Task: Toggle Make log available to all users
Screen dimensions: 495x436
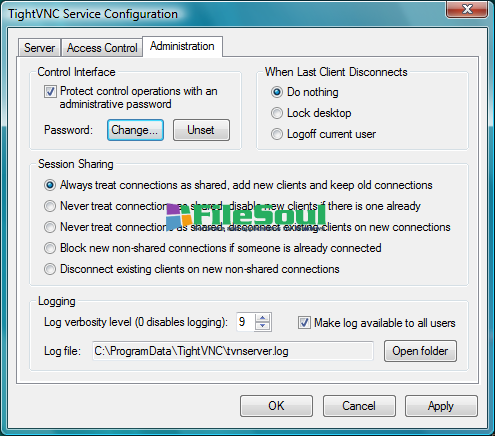Action: pos(304,323)
